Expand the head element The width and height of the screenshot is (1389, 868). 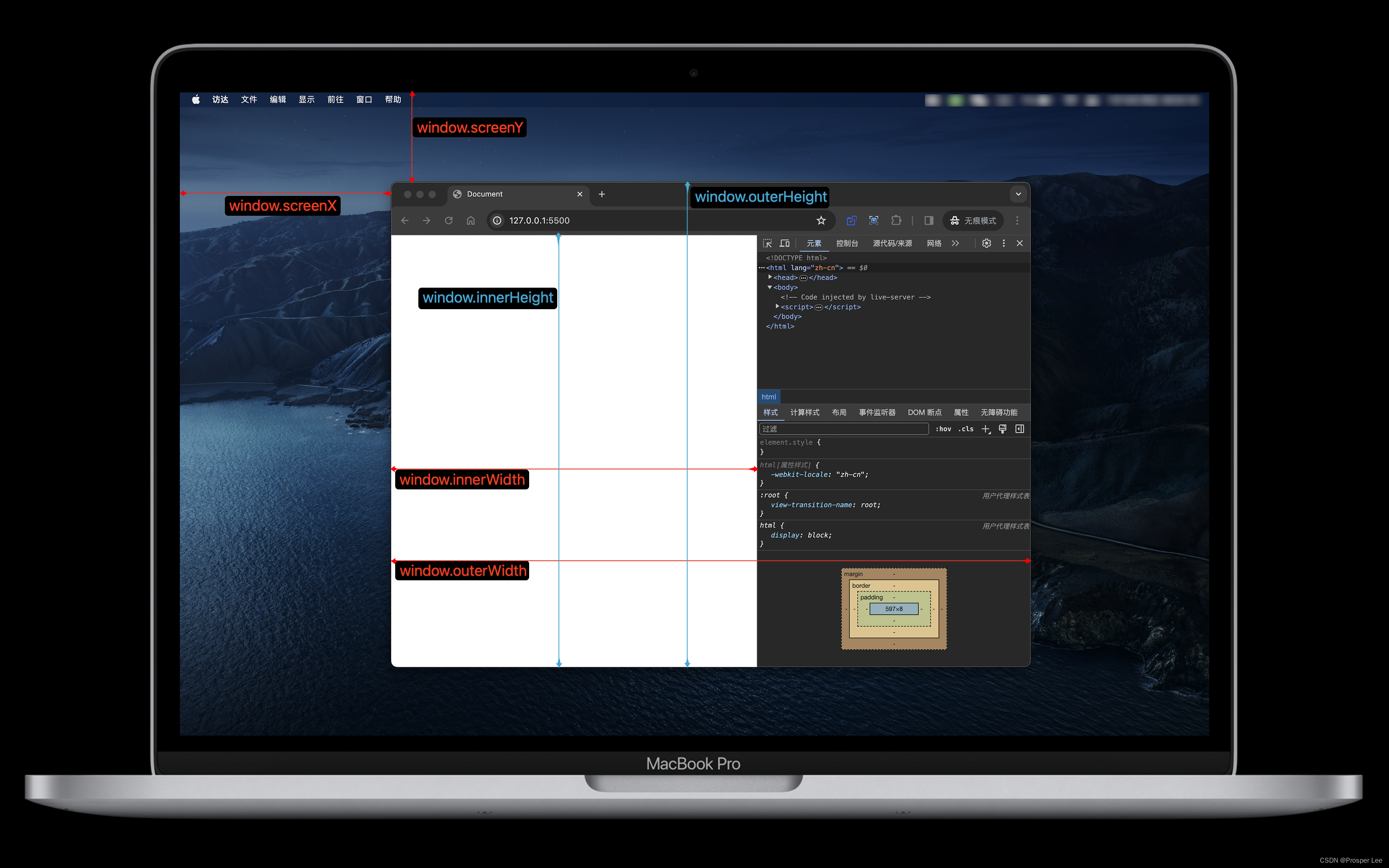pyautogui.click(x=770, y=277)
